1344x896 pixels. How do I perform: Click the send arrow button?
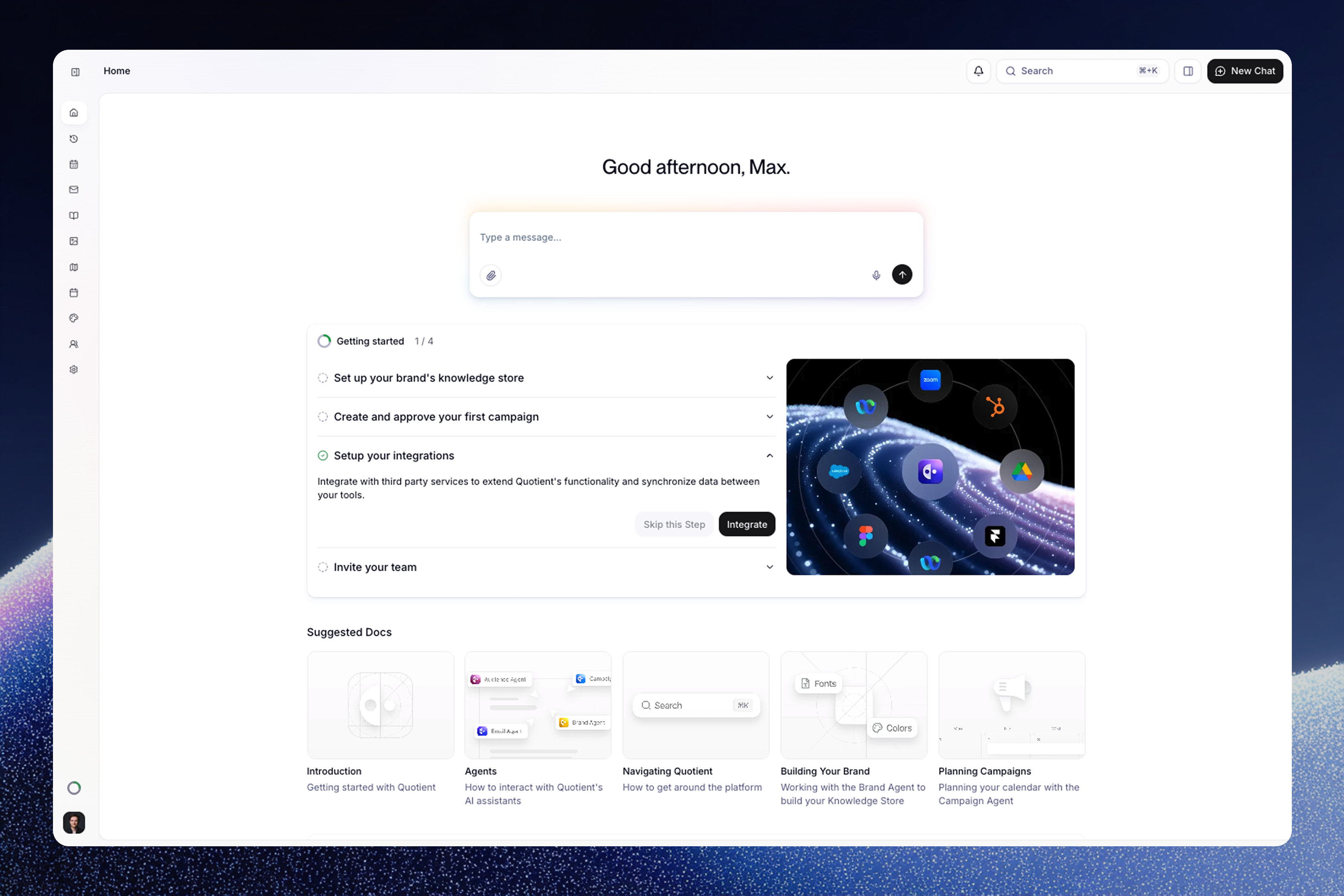click(902, 275)
